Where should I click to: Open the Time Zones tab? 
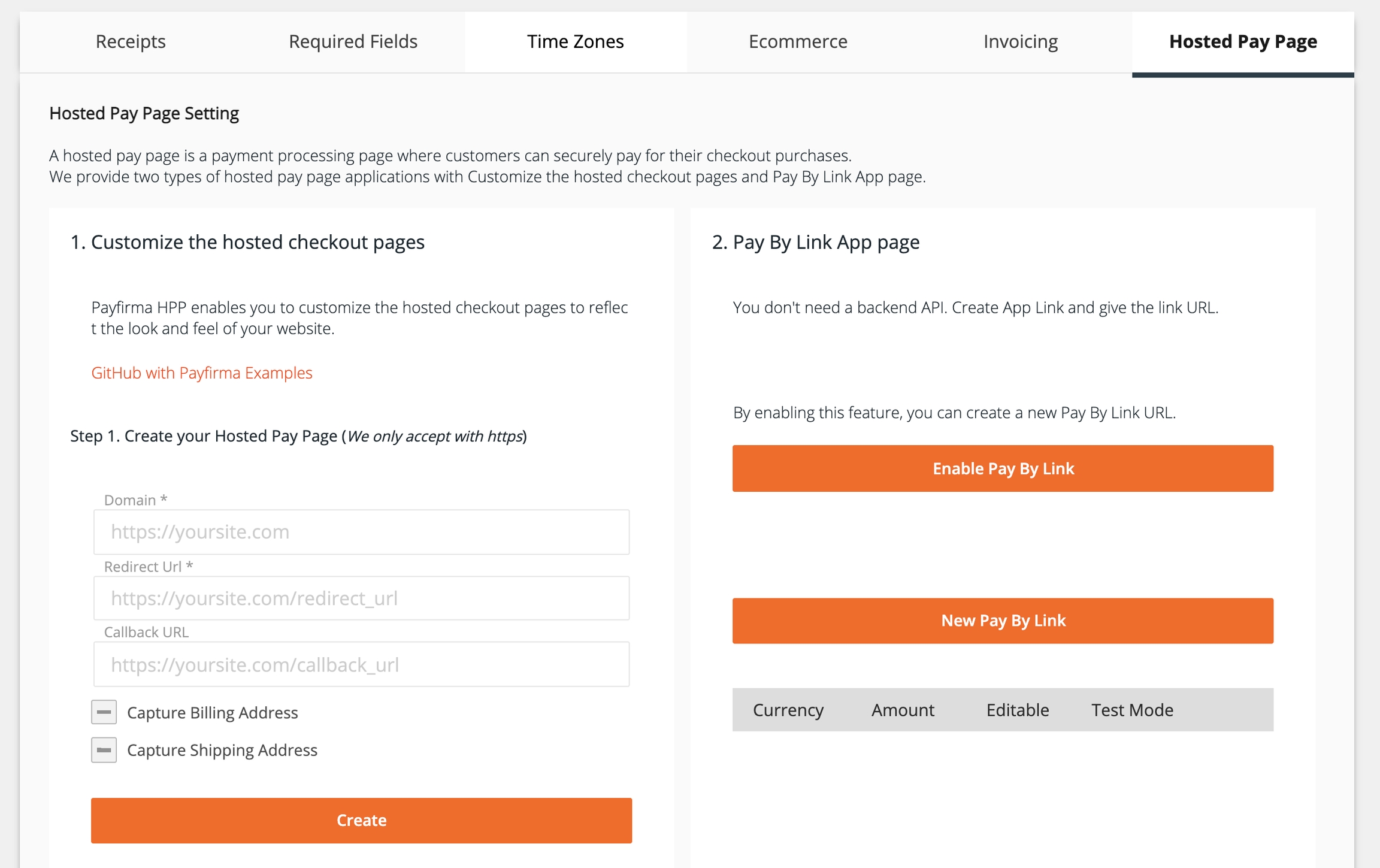point(575,41)
